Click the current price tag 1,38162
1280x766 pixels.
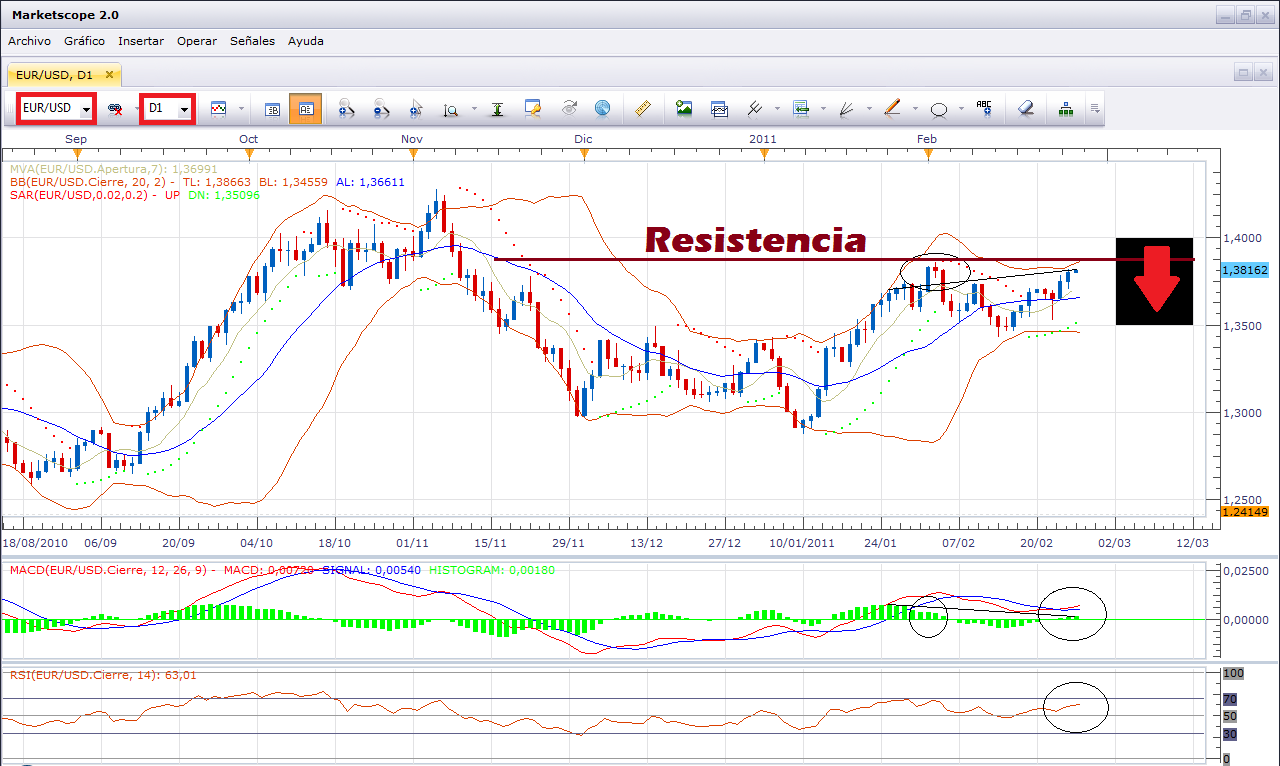tap(1245, 270)
